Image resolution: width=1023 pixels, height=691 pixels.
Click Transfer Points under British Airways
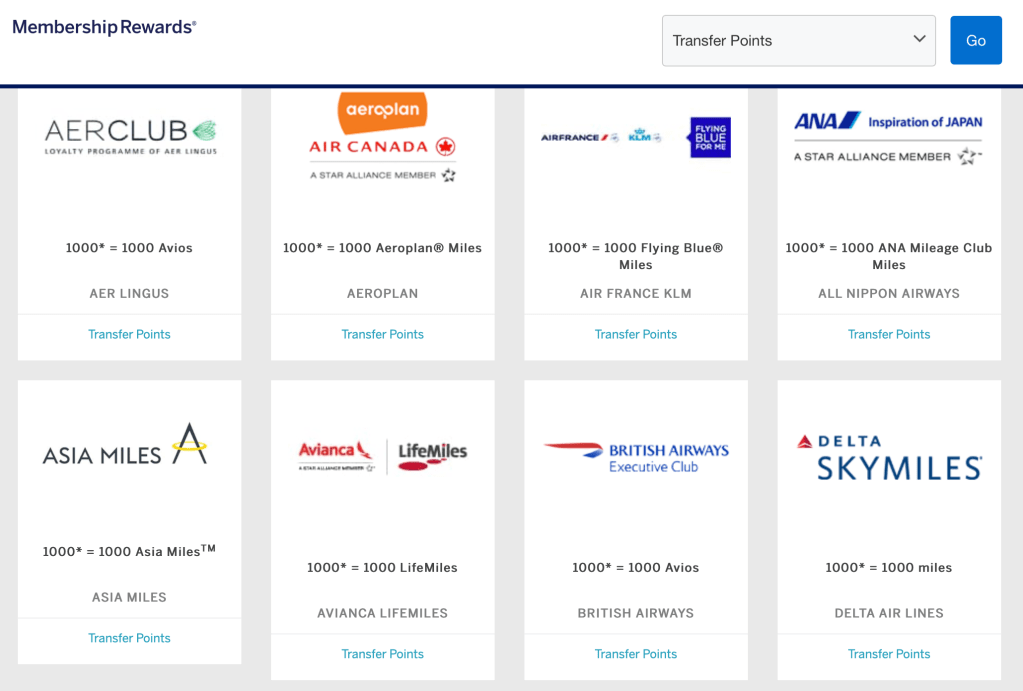click(x=636, y=654)
